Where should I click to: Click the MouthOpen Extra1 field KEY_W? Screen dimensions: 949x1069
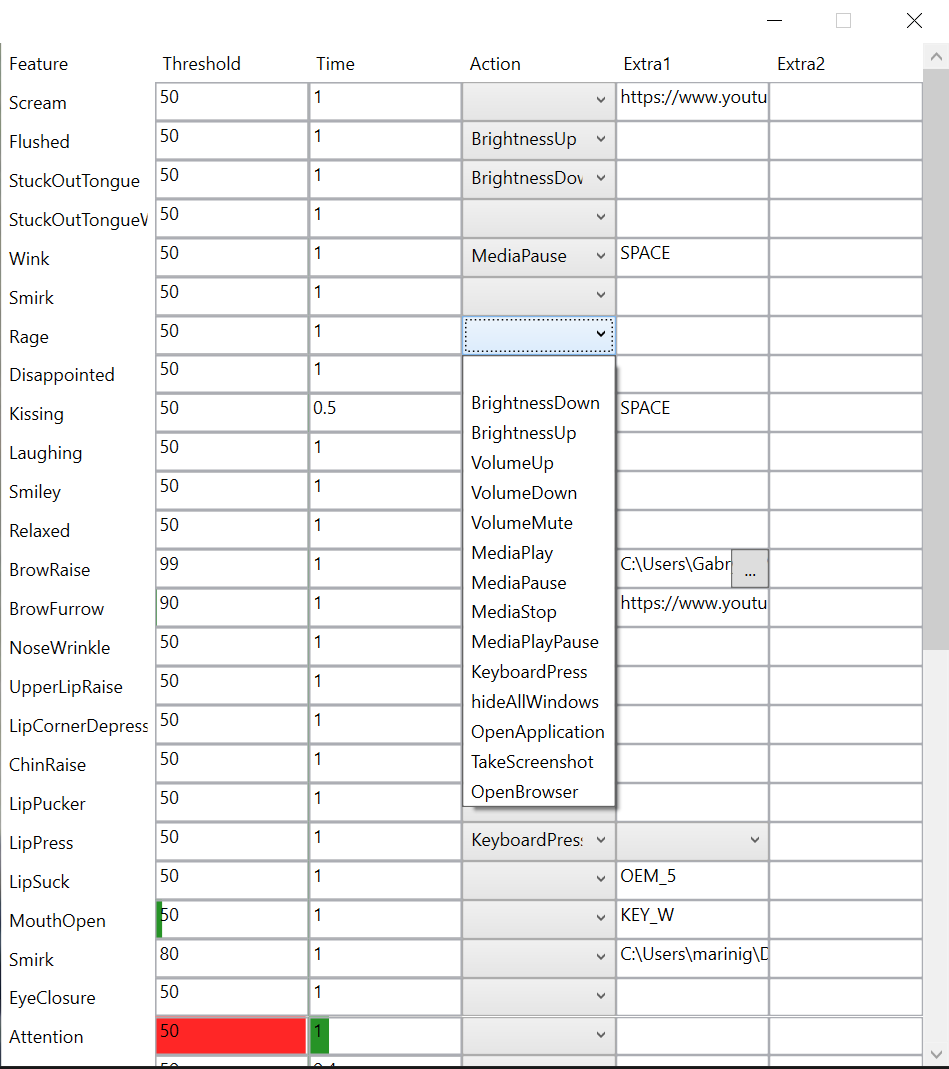[x=692, y=919]
